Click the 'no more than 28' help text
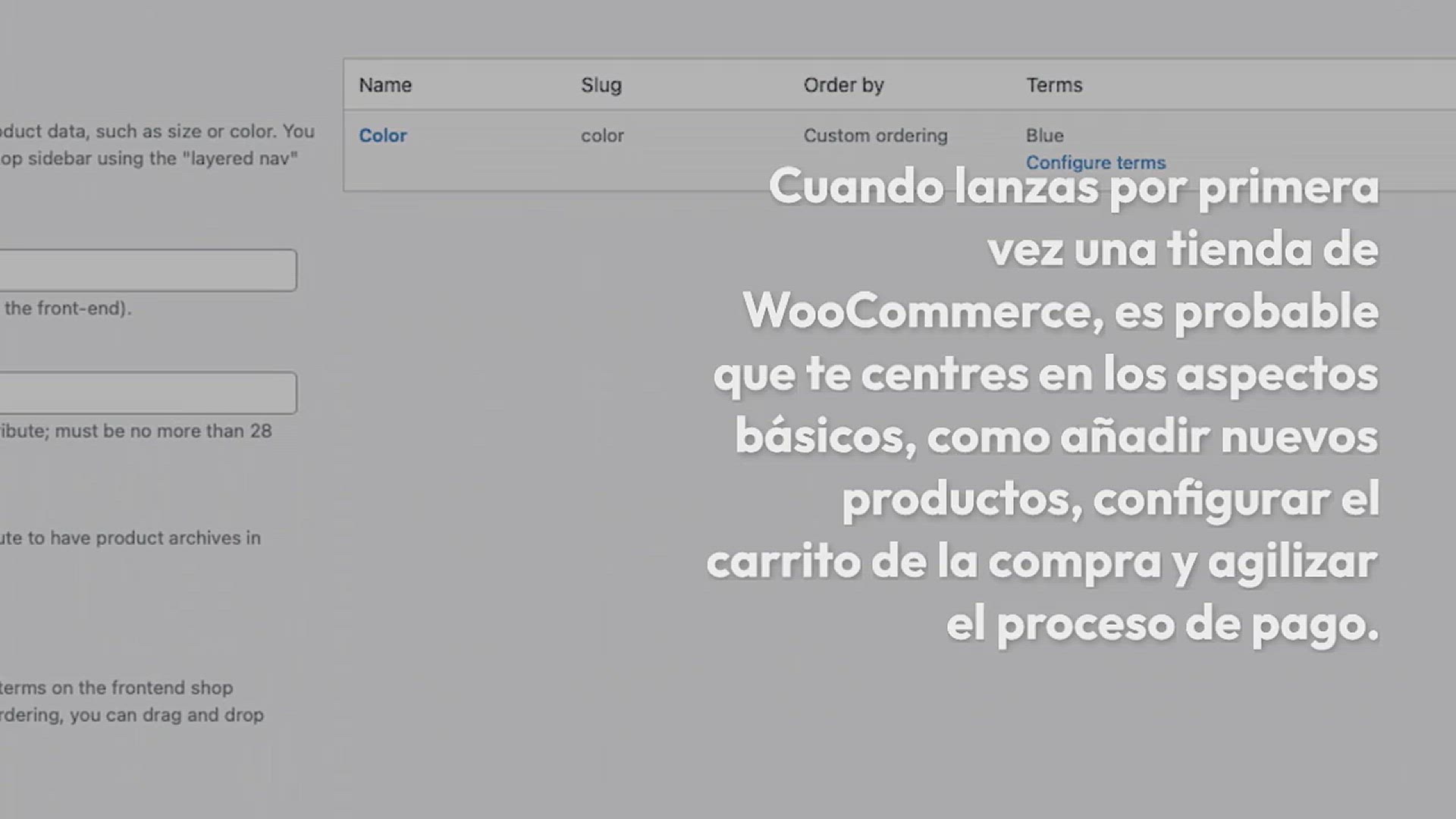 click(201, 431)
